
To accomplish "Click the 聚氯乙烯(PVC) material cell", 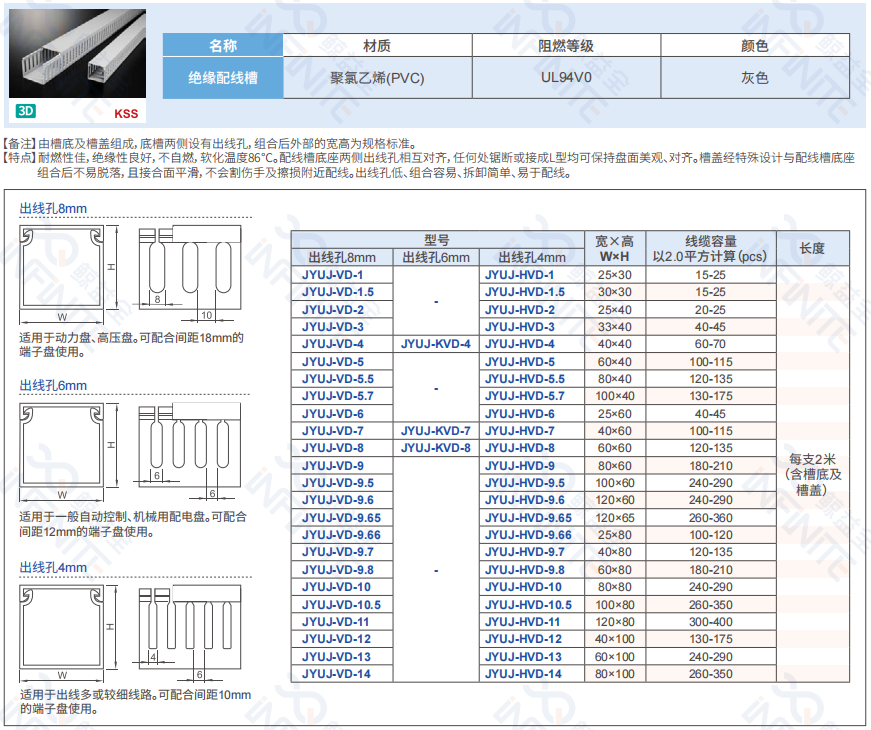I will 377,77.
